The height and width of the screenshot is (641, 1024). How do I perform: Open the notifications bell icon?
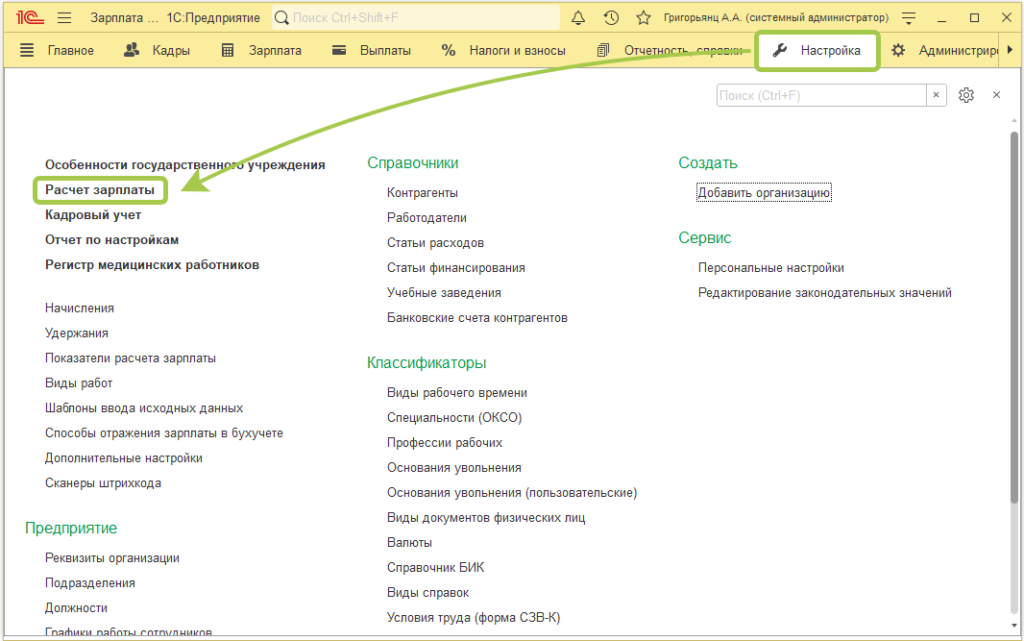click(579, 18)
